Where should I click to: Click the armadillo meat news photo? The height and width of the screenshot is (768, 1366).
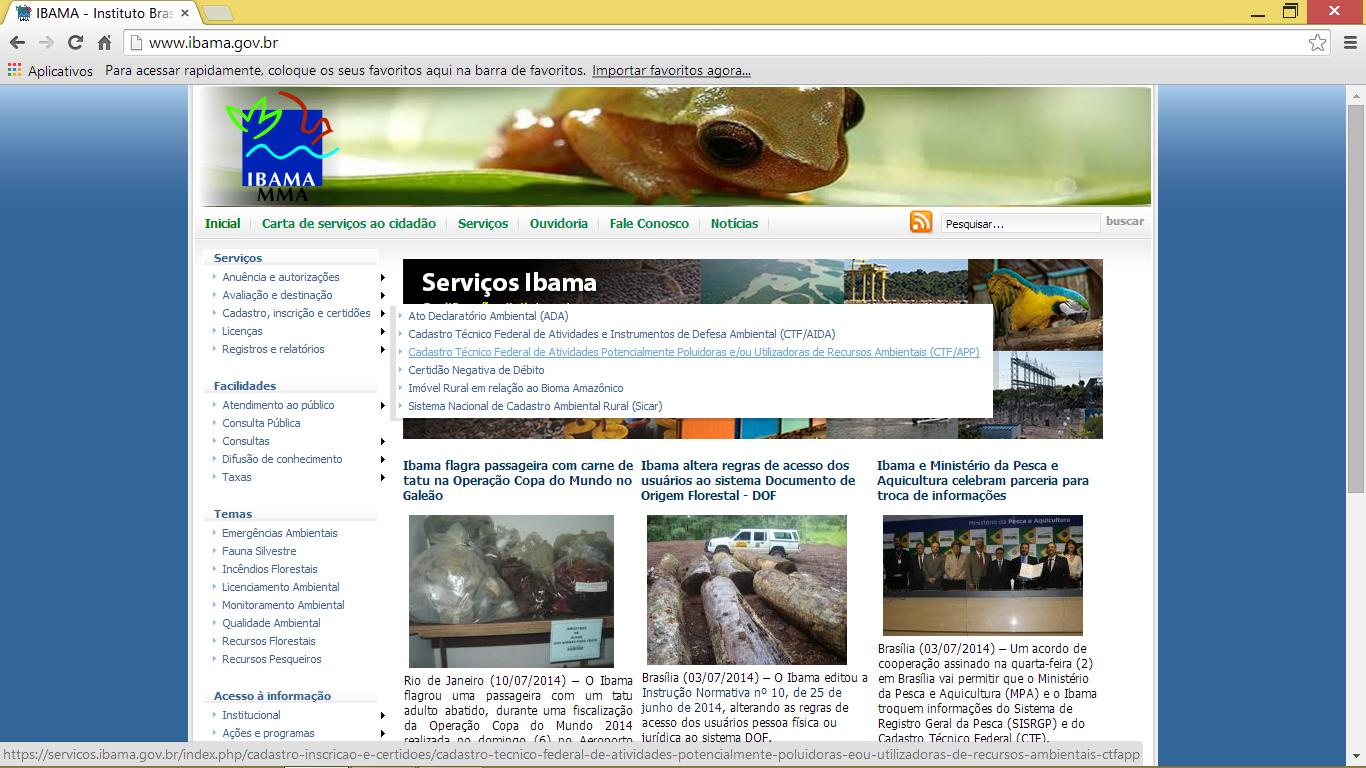coord(511,591)
